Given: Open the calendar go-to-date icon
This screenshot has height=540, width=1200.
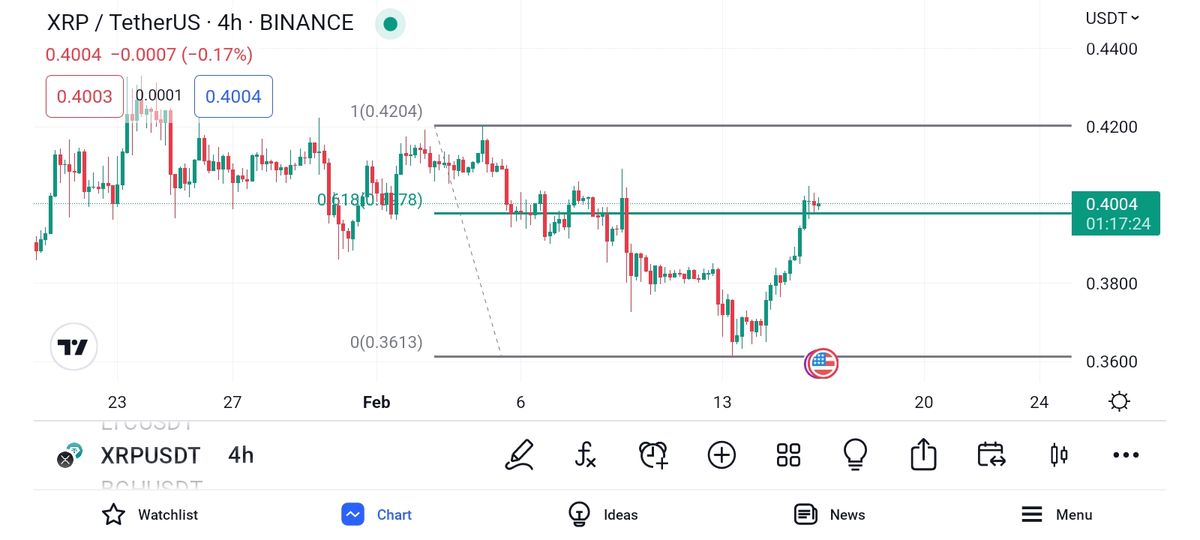Looking at the screenshot, I should [x=990, y=455].
